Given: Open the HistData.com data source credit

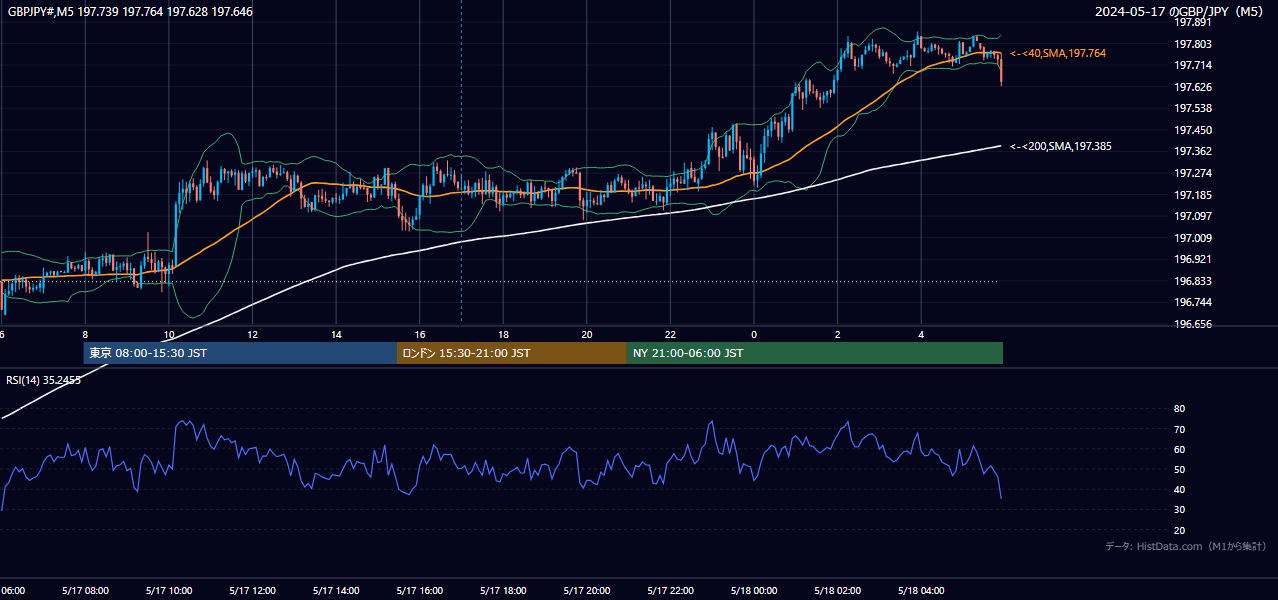Looking at the screenshot, I should (x=1186, y=546).
